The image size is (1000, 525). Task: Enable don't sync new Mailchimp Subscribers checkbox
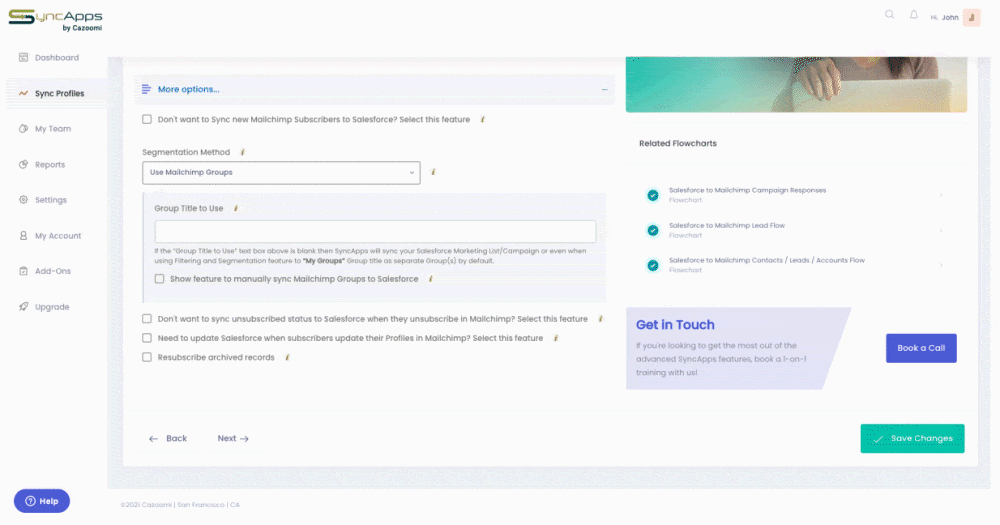147,119
